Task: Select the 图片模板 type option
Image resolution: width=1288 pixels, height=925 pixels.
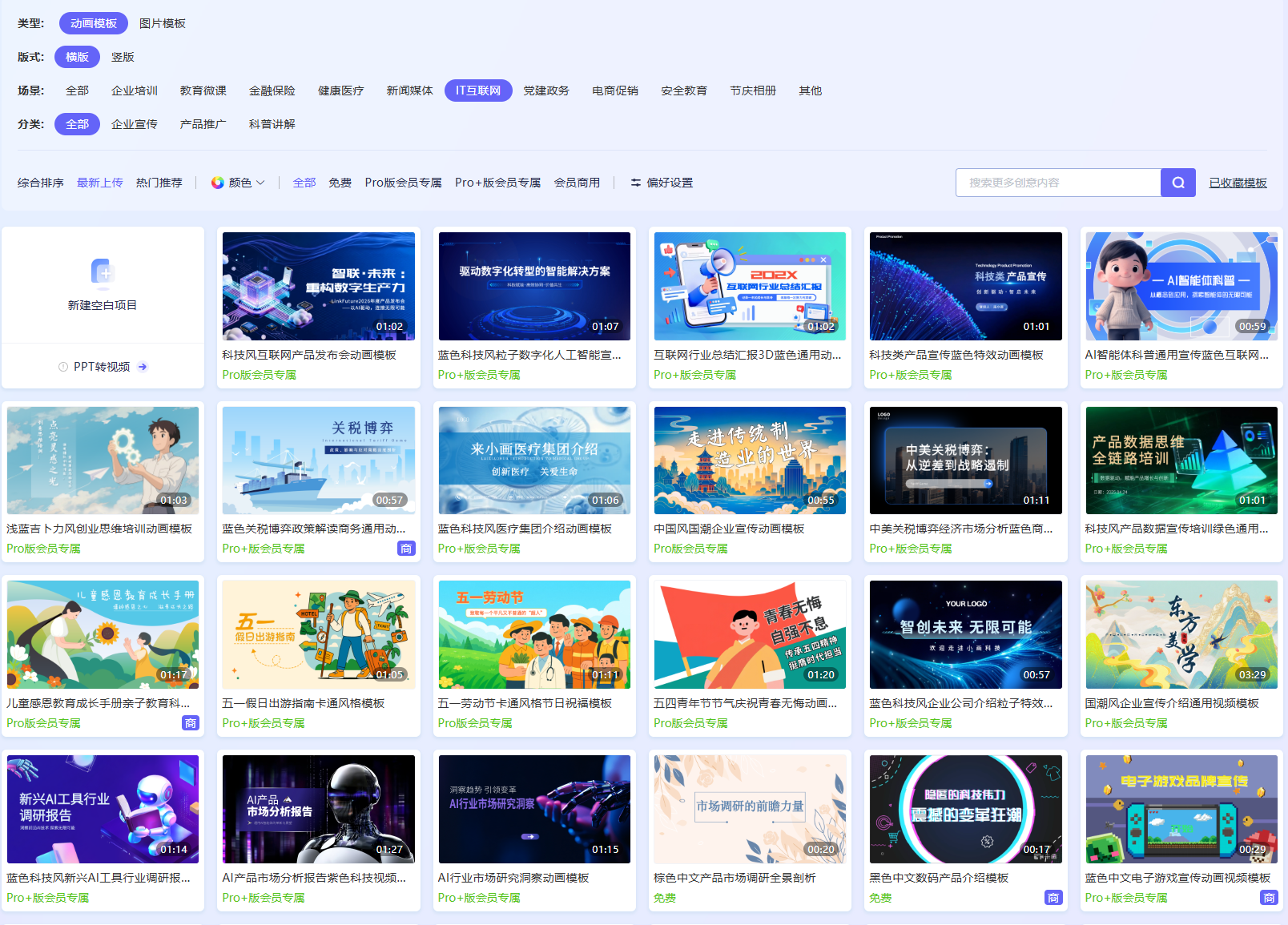Action: coord(163,23)
